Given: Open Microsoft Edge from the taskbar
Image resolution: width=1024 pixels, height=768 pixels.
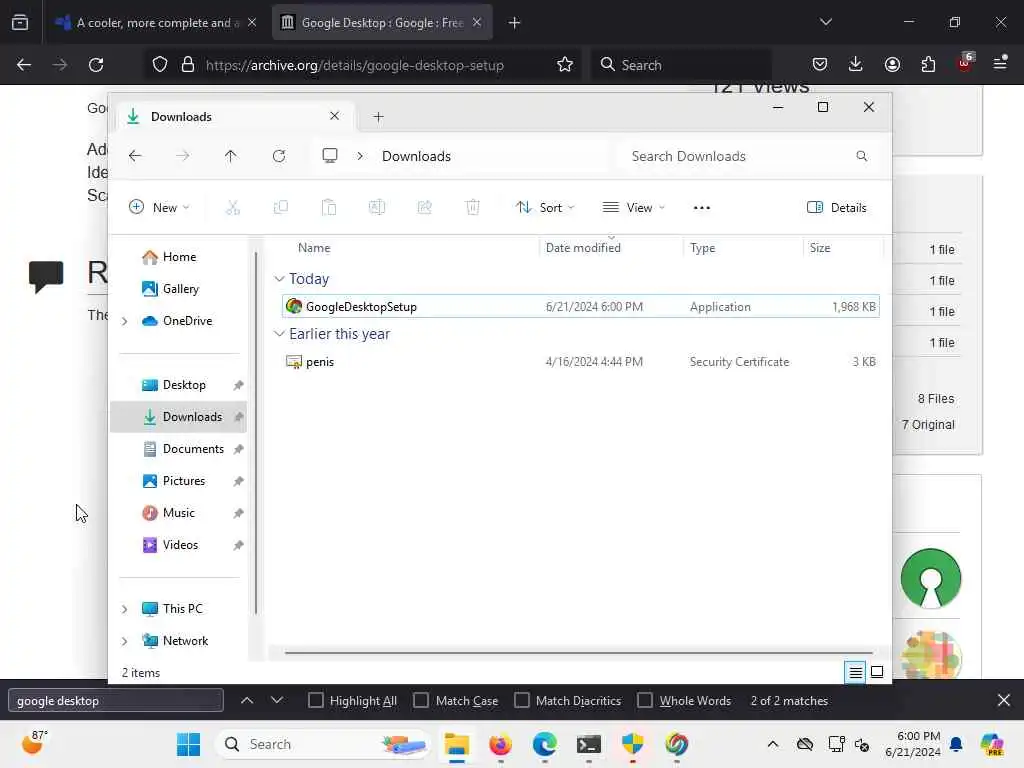Looking at the screenshot, I should [x=545, y=744].
